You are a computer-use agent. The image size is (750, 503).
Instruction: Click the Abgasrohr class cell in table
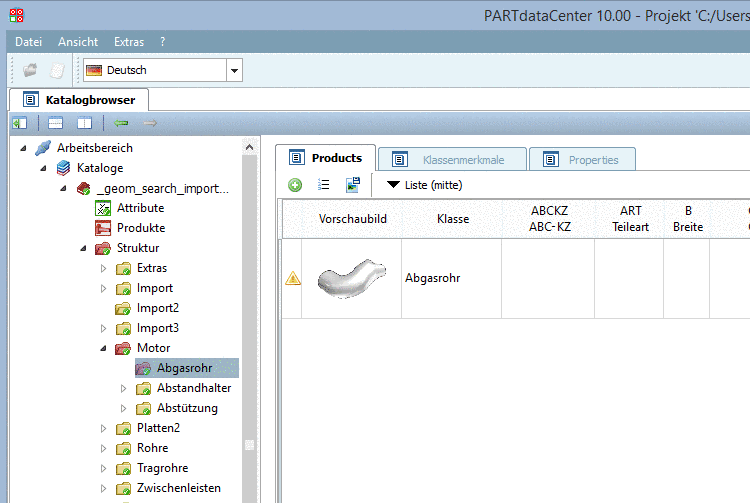(452, 278)
